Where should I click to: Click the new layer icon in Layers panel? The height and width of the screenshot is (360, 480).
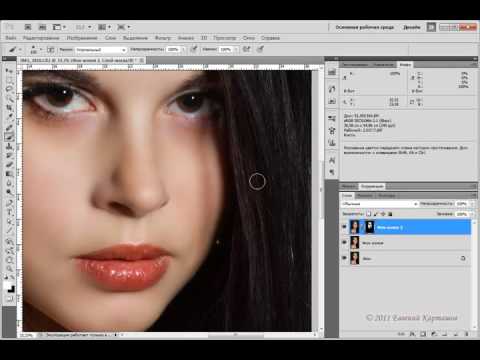455,333
